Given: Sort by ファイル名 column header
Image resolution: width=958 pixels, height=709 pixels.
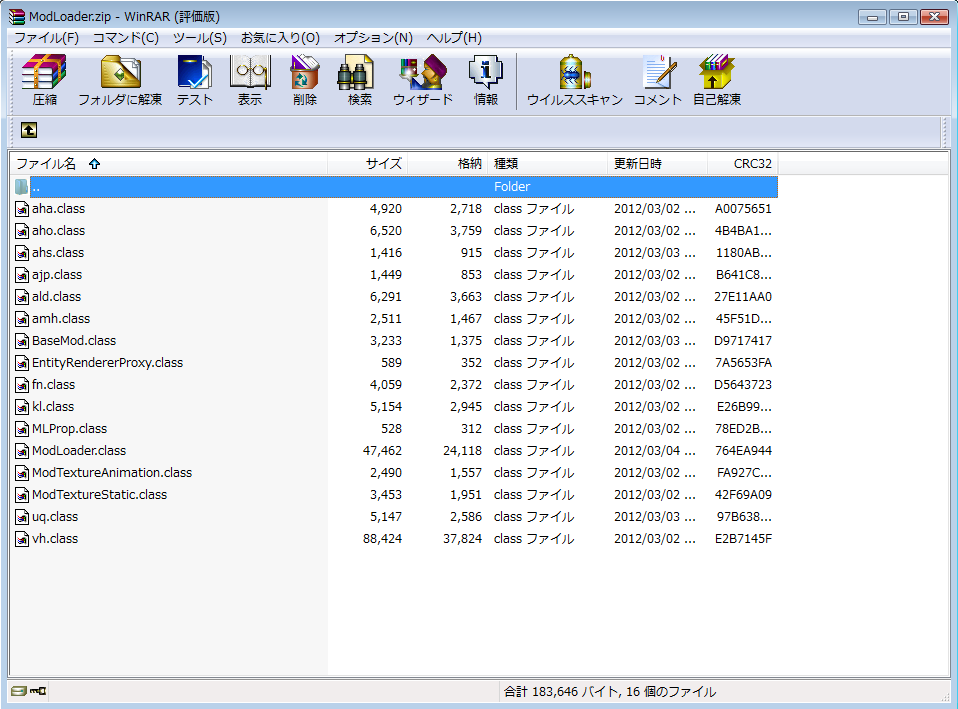Looking at the screenshot, I should click(x=169, y=164).
